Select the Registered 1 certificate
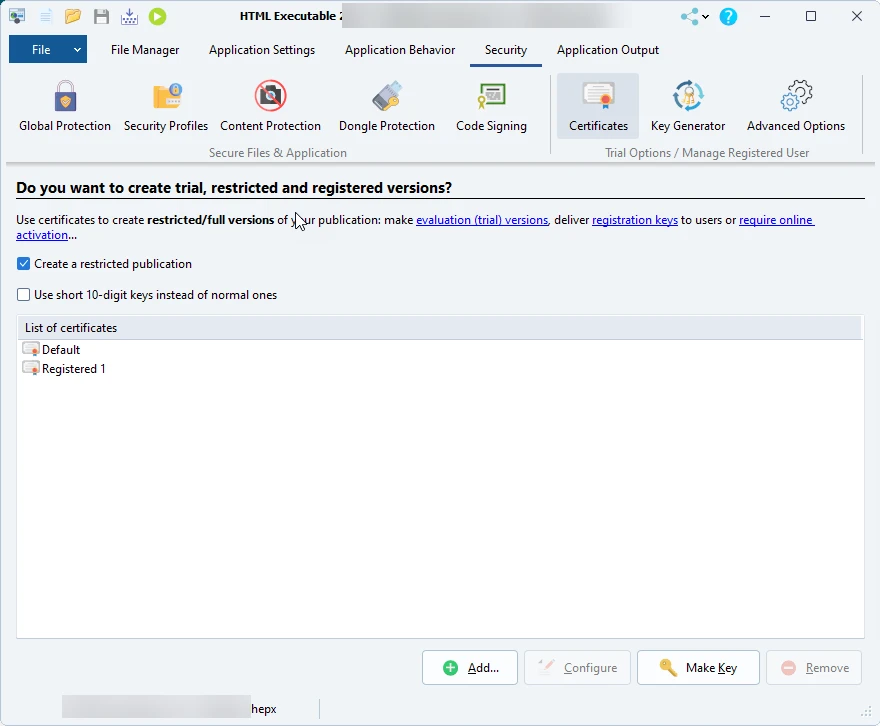 [x=72, y=368]
